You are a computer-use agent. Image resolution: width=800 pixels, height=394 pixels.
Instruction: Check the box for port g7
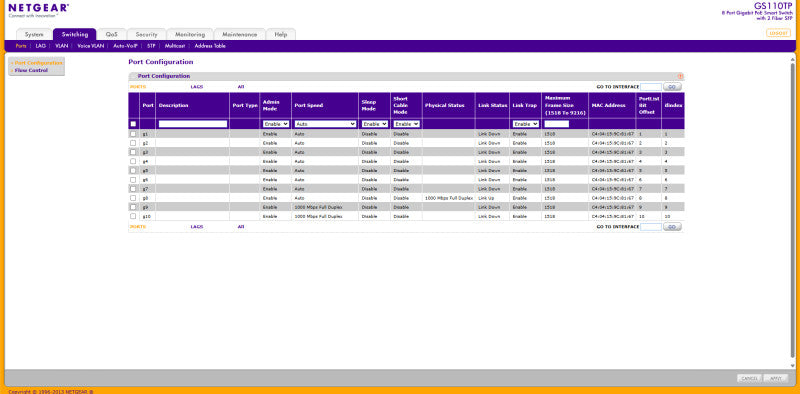[x=133, y=189]
